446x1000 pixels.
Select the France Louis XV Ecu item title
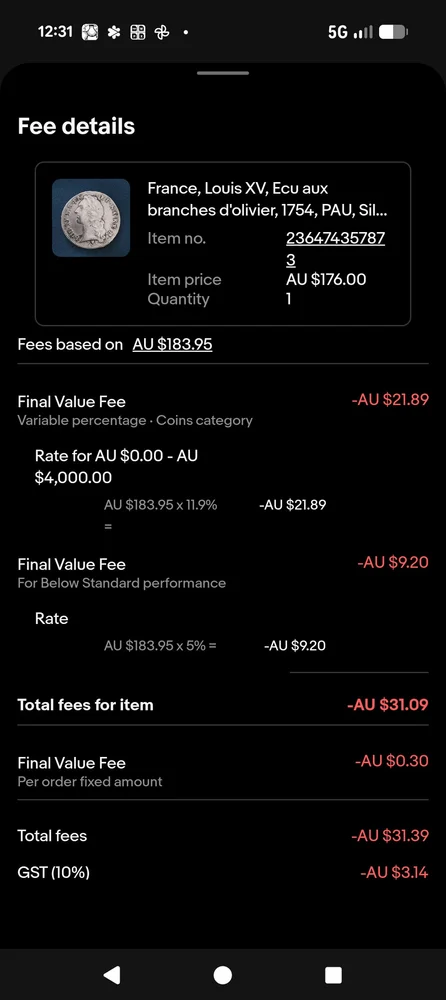coord(267,199)
